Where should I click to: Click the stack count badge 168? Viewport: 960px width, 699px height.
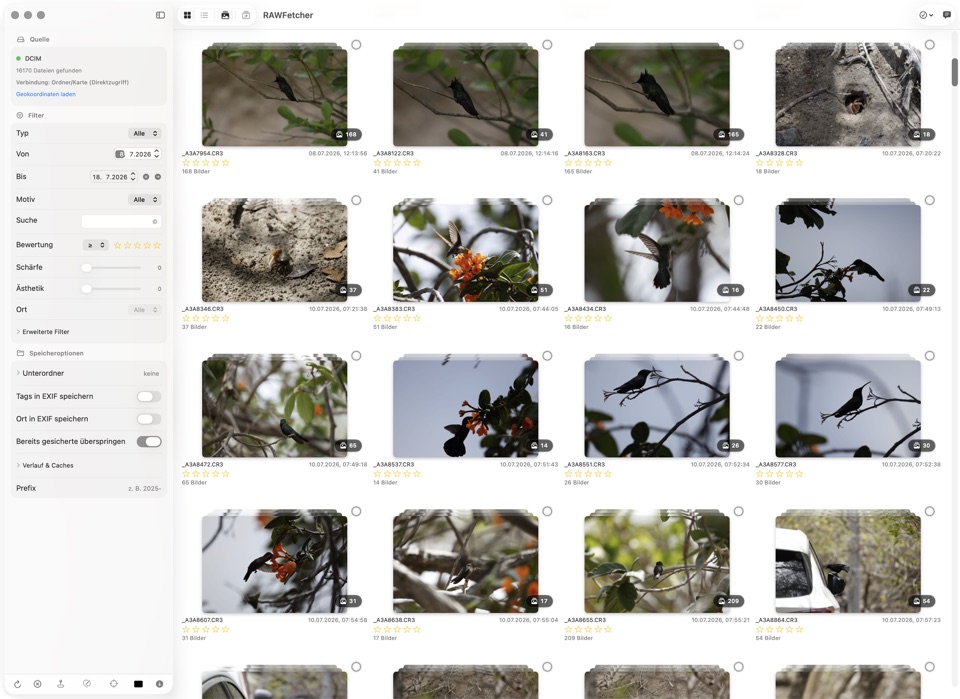point(346,135)
